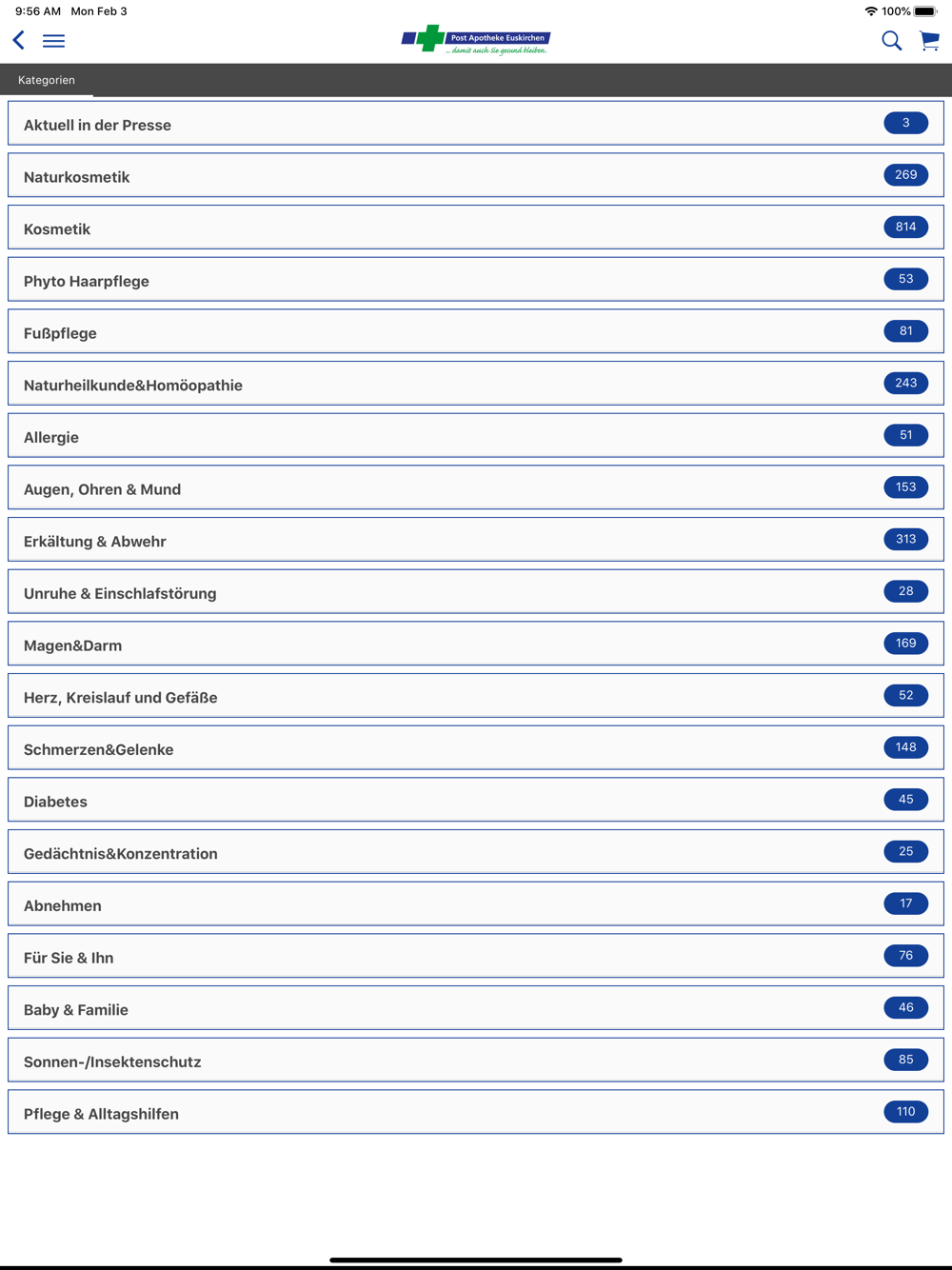952x1270 pixels.
Task: Open Naturheilkunde&Homöopathie category
Action: [x=476, y=385]
